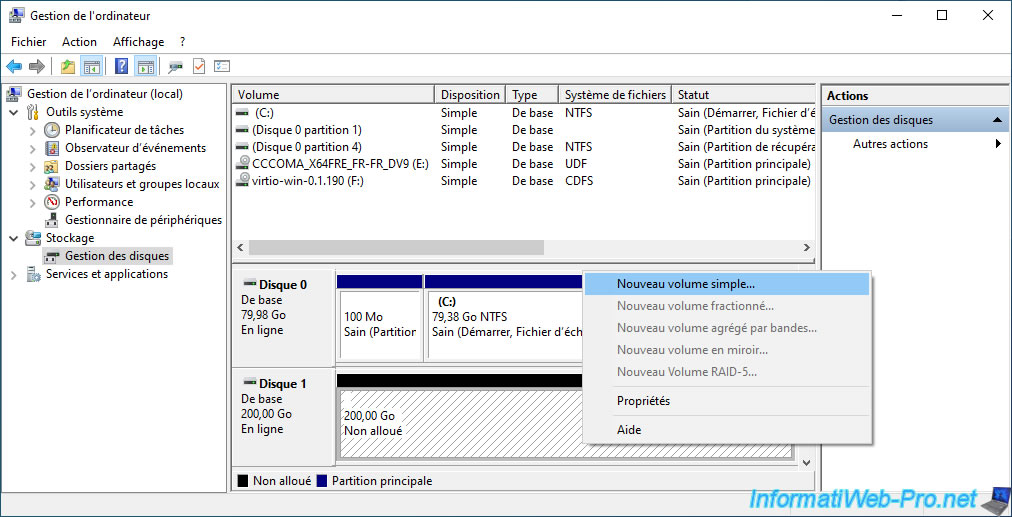Click the red checkmark document toolbar icon
Viewport: 1012px width, 517px height.
[199, 66]
